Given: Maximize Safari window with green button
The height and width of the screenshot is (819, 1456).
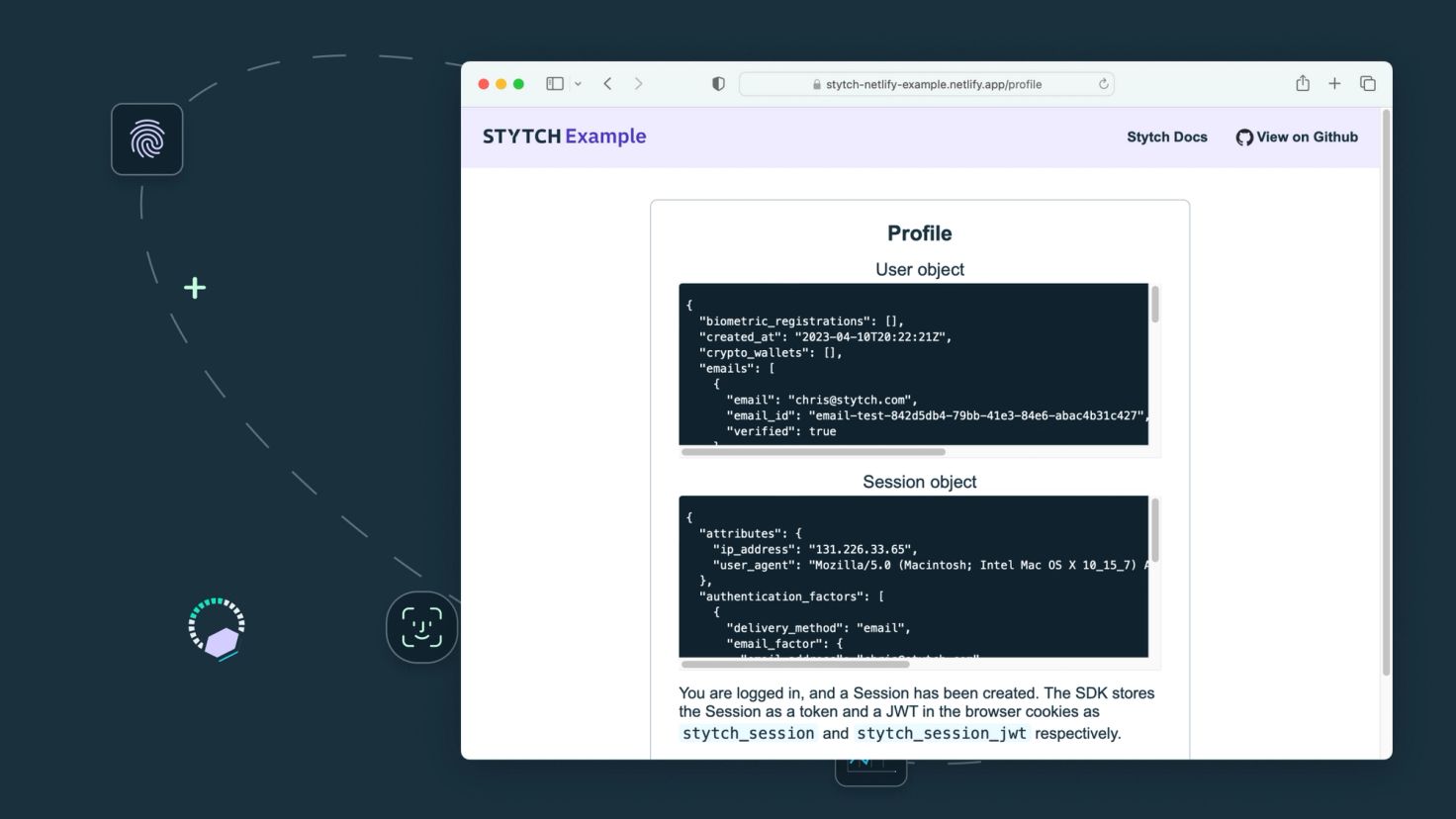Looking at the screenshot, I should [x=518, y=84].
